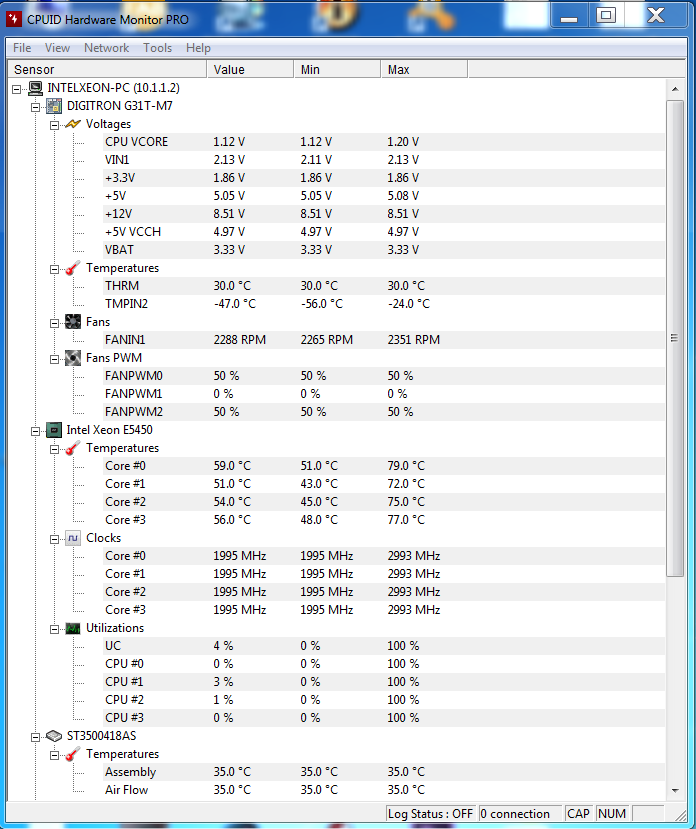
Task: Select the +12V voltage row
Action: tap(383, 214)
